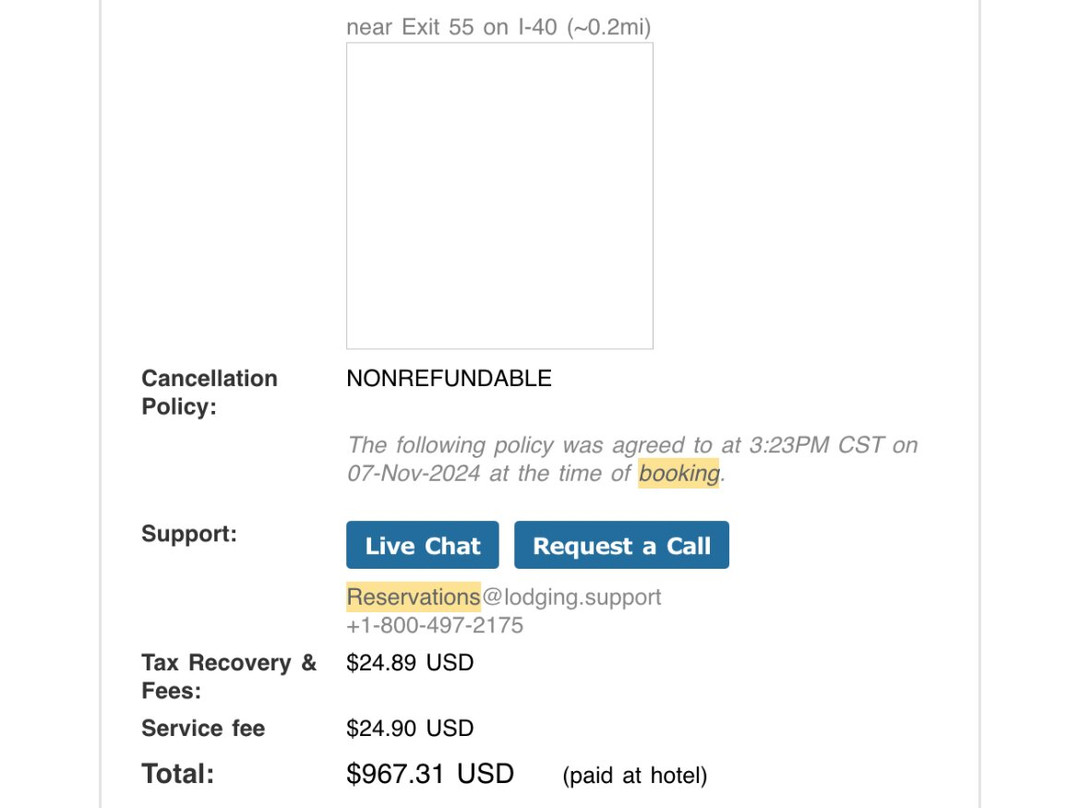Viewport: 1080px width, 808px height.
Task: Click the '(paid at hotel)' note
Action: (x=634, y=775)
